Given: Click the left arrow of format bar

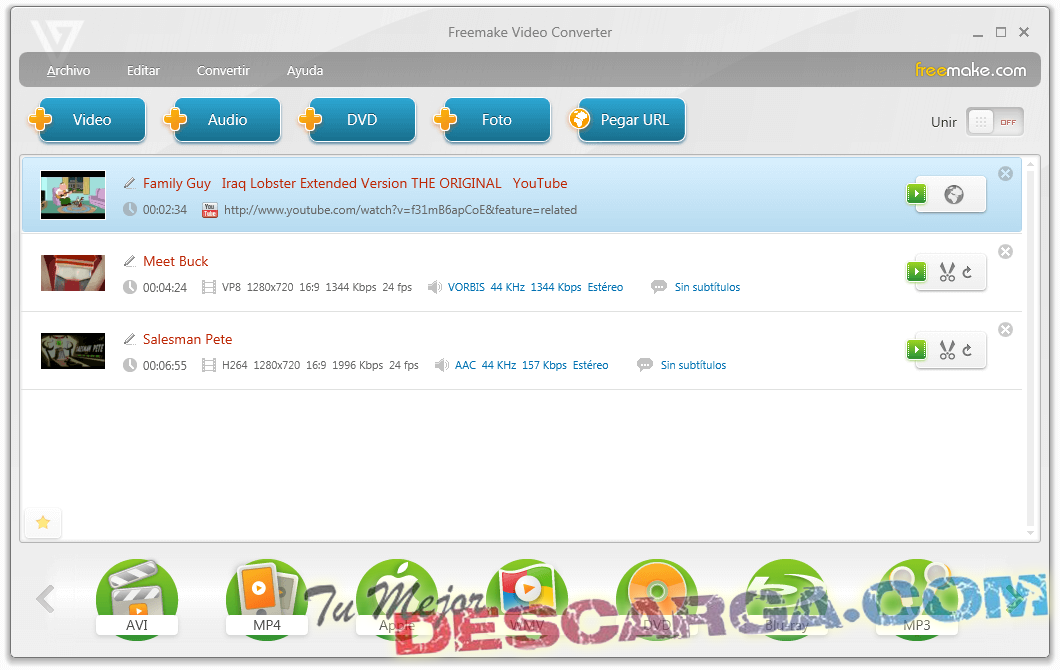Looking at the screenshot, I should 45,598.
